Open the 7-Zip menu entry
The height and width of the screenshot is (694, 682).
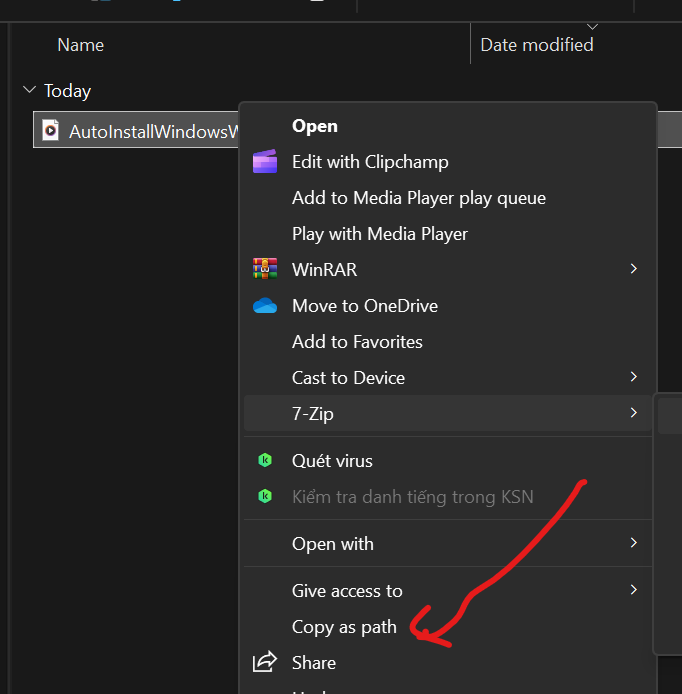click(312, 414)
